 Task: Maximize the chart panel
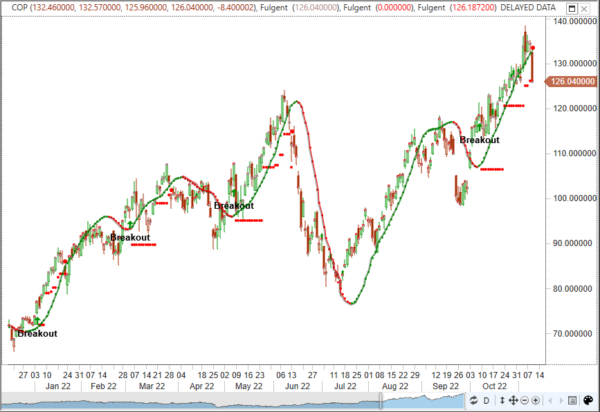(572, 8)
